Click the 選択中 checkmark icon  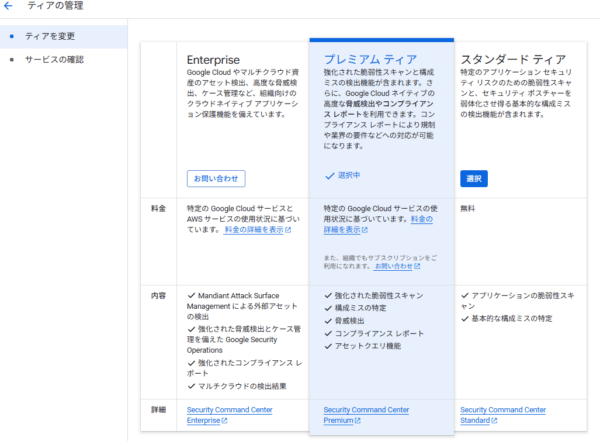(329, 176)
